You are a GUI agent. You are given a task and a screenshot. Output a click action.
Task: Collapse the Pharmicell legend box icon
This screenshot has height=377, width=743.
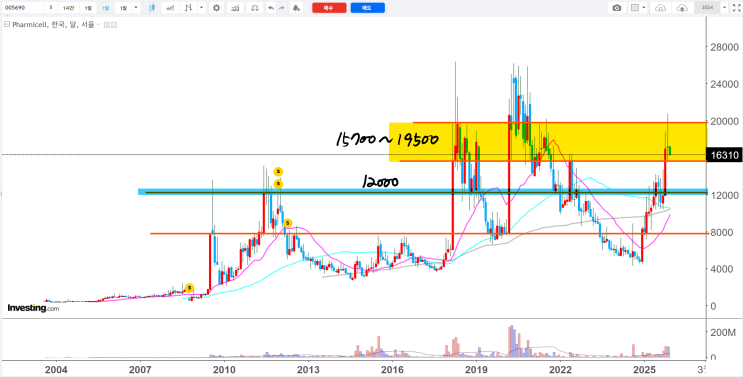pyautogui.click(x=6, y=25)
